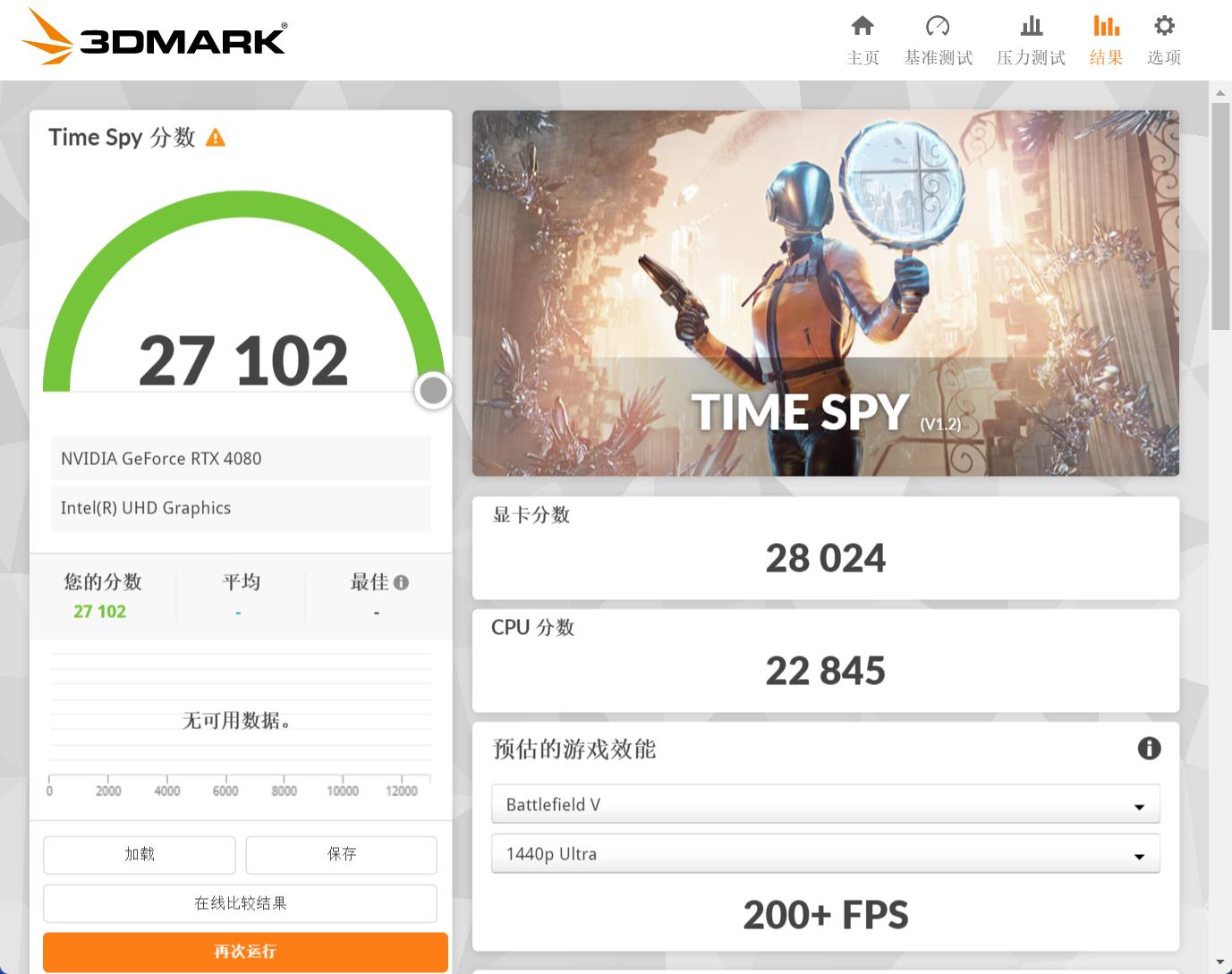Open the options (选项) gear icon
This screenshot has width=1232, height=974.
(1163, 27)
